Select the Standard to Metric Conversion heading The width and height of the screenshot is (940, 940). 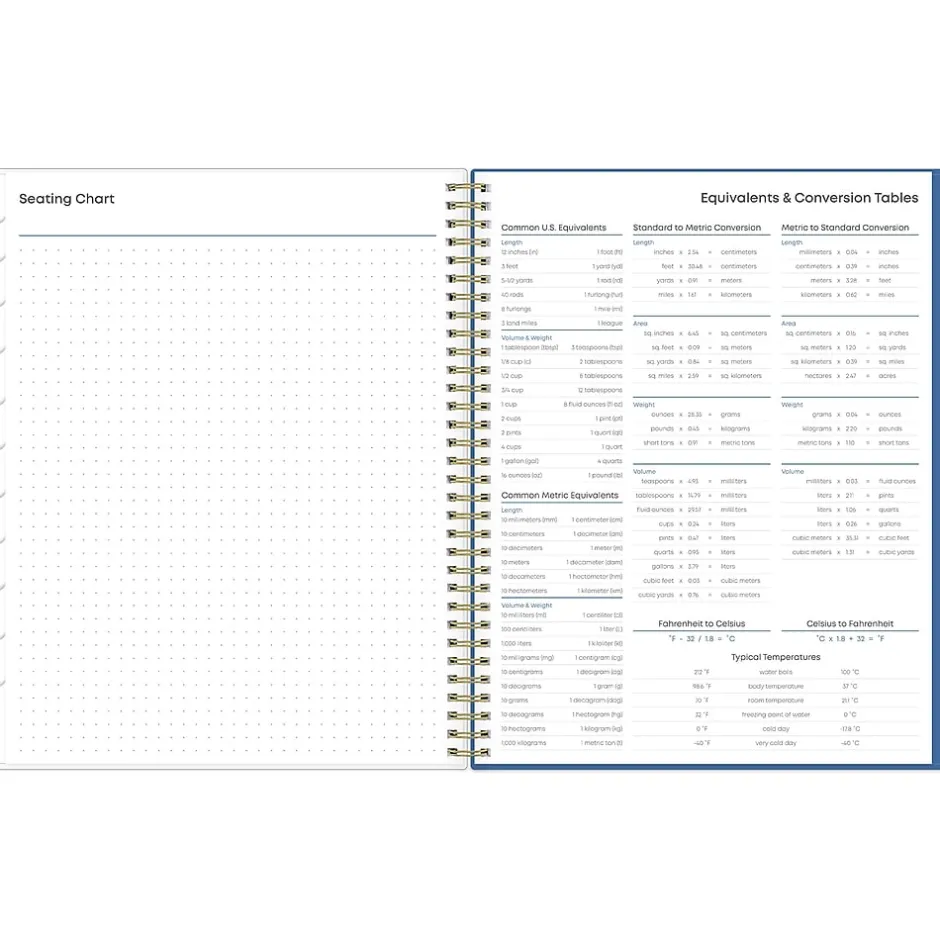click(697, 228)
